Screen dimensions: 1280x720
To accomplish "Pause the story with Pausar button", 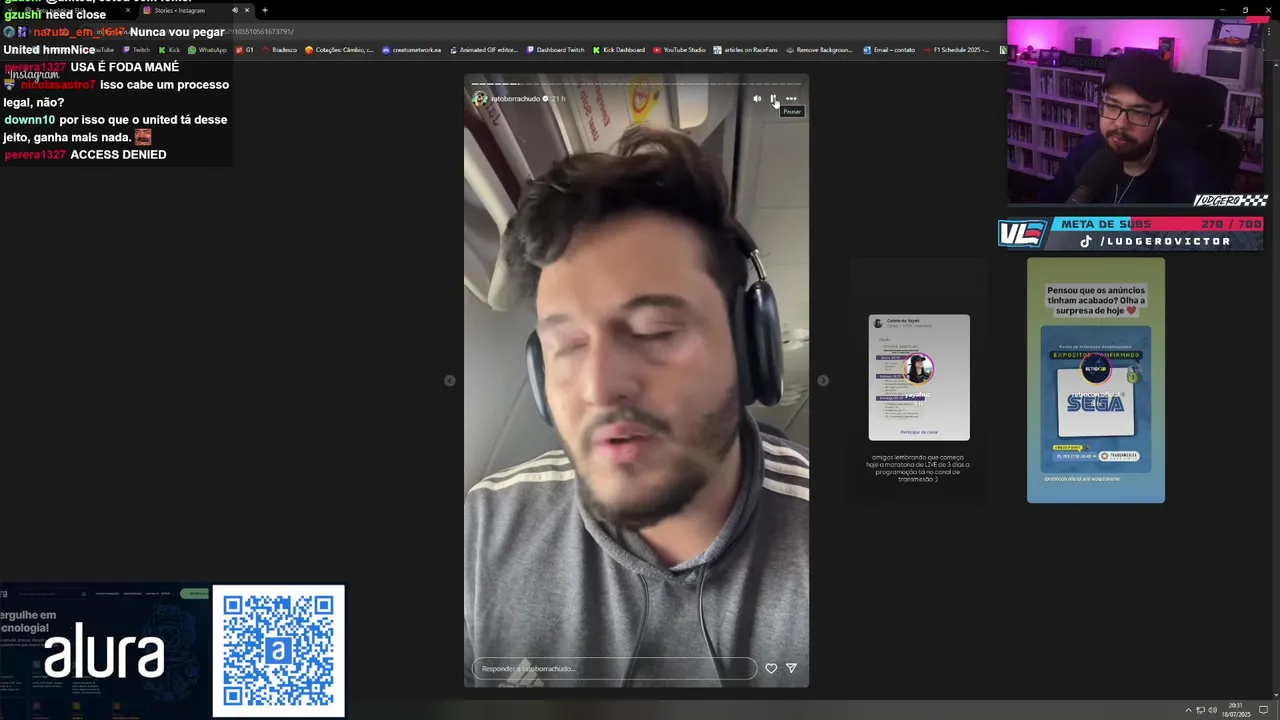I will [x=773, y=99].
